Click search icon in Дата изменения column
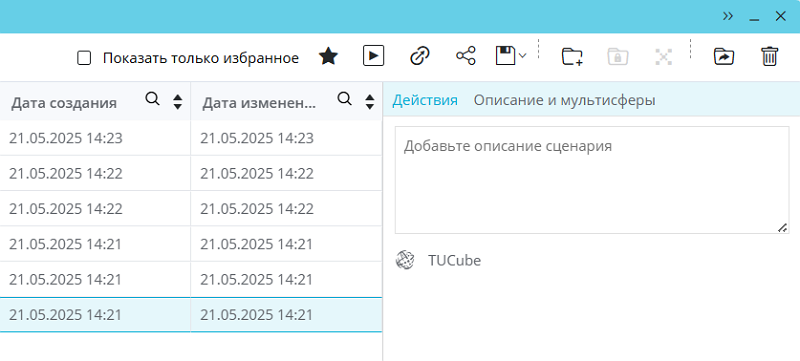The width and height of the screenshot is (800, 361). [345, 99]
